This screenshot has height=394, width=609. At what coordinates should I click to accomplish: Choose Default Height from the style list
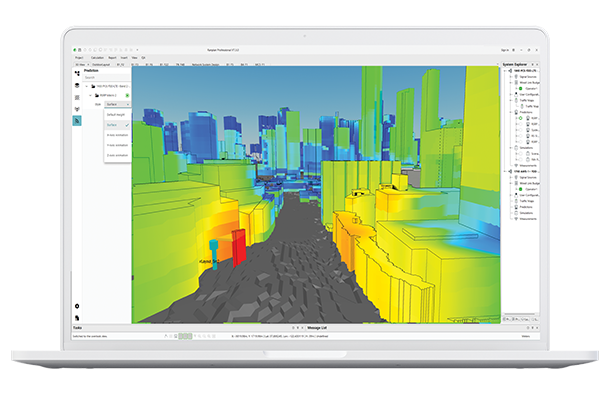(117, 115)
